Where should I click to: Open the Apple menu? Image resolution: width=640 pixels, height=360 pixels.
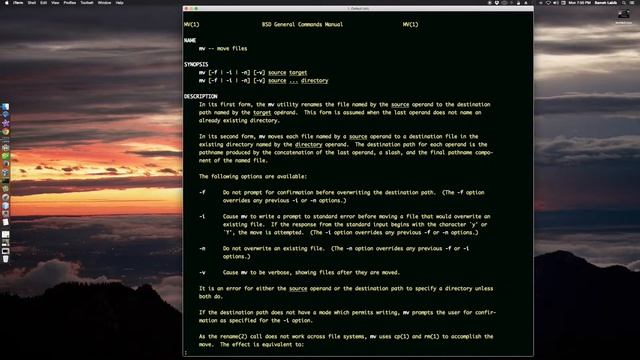coord(7,2)
